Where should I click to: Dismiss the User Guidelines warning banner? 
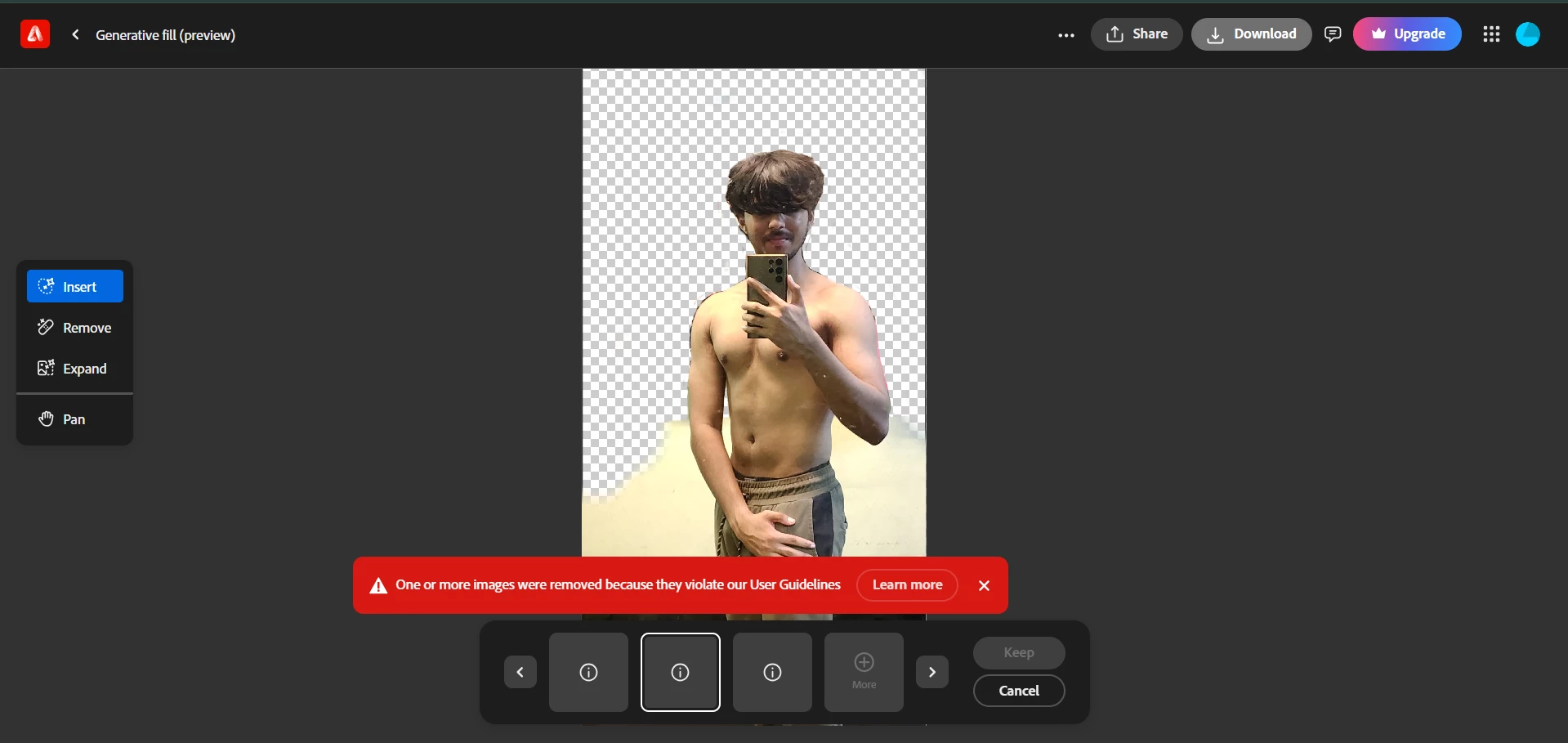[985, 585]
